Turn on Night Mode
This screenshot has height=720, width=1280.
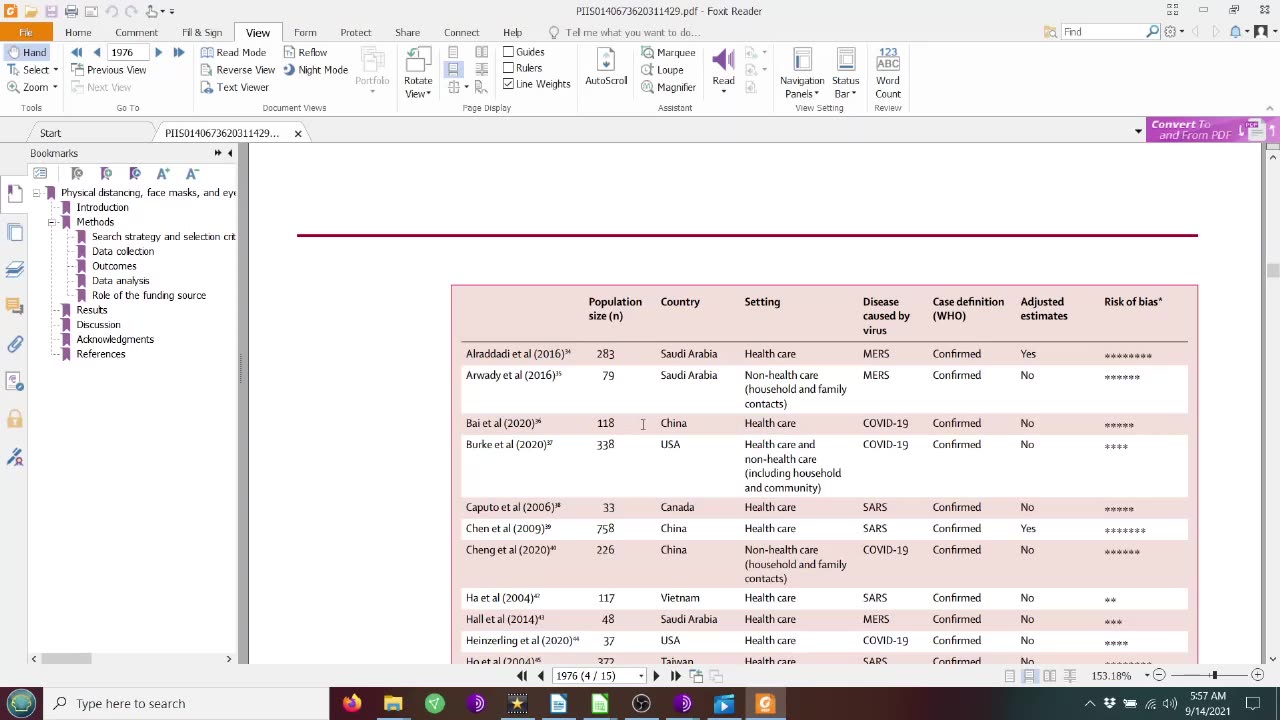(315, 70)
